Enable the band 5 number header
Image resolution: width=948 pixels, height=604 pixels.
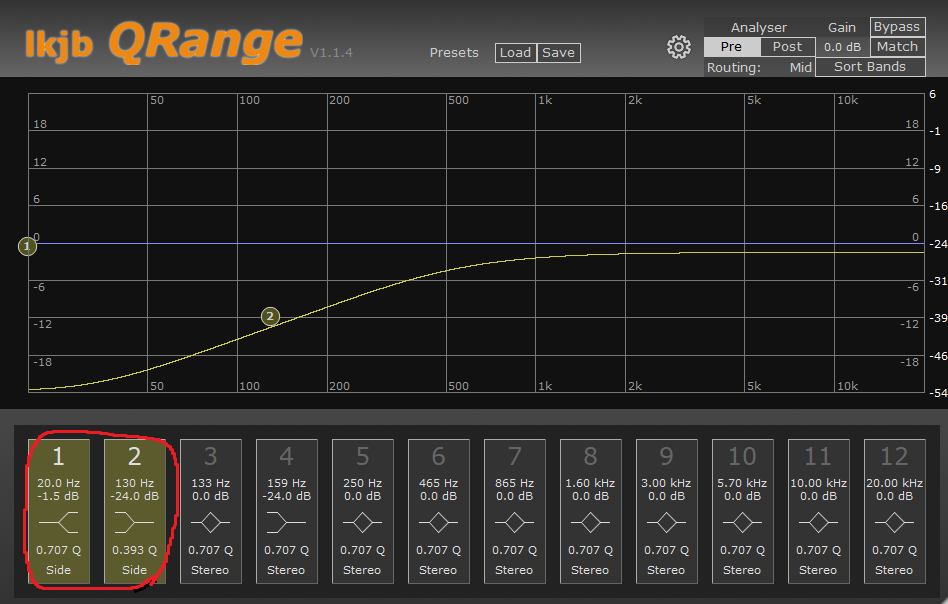(x=363, y=456)
